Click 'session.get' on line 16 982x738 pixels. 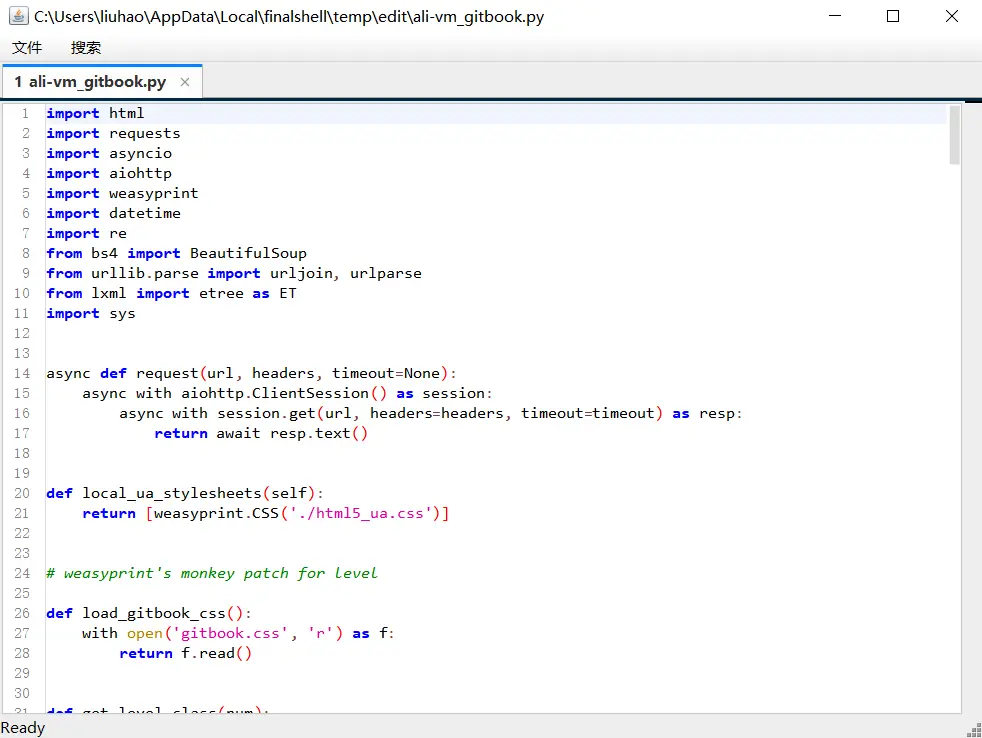click(x=266, y=413)
